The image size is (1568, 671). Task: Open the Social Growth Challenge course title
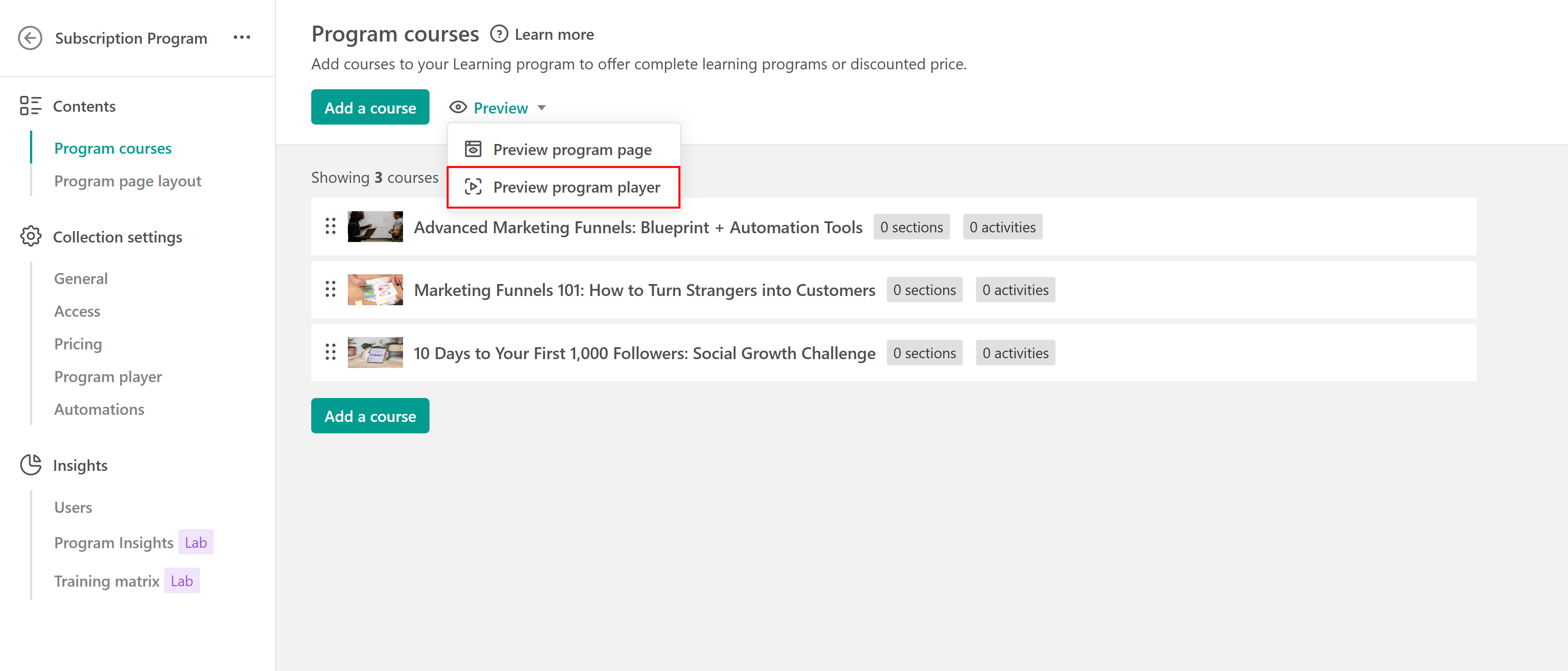click(644, 353)
